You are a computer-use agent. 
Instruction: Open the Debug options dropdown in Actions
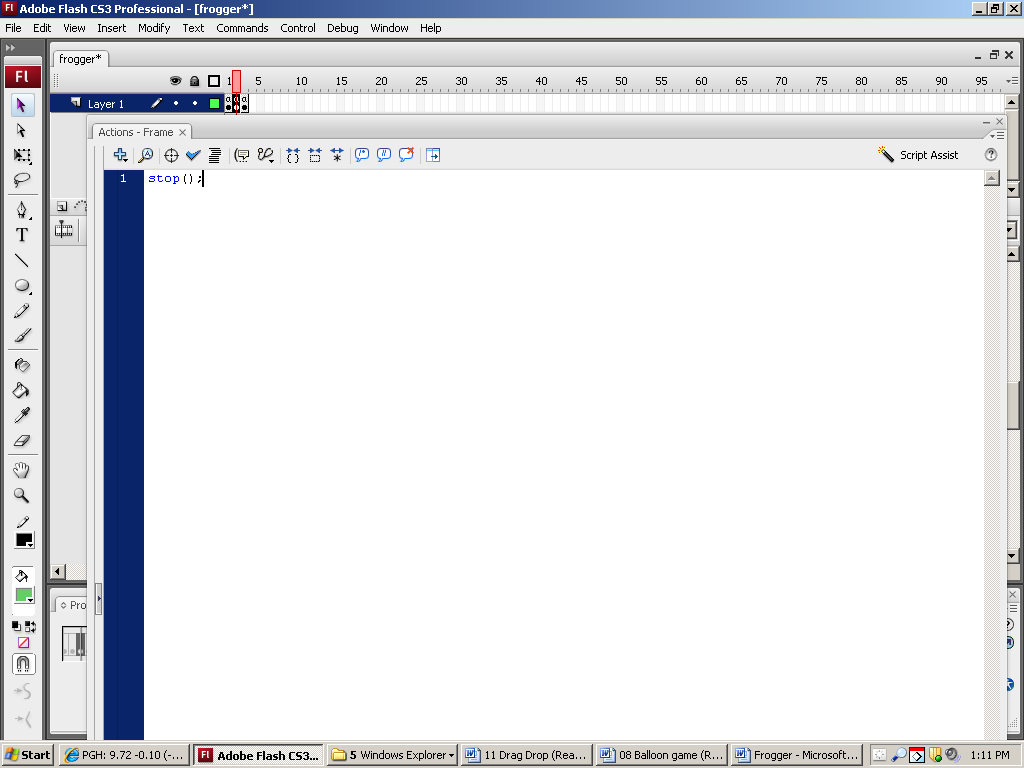pyautogui.click(x=265, y=155)
